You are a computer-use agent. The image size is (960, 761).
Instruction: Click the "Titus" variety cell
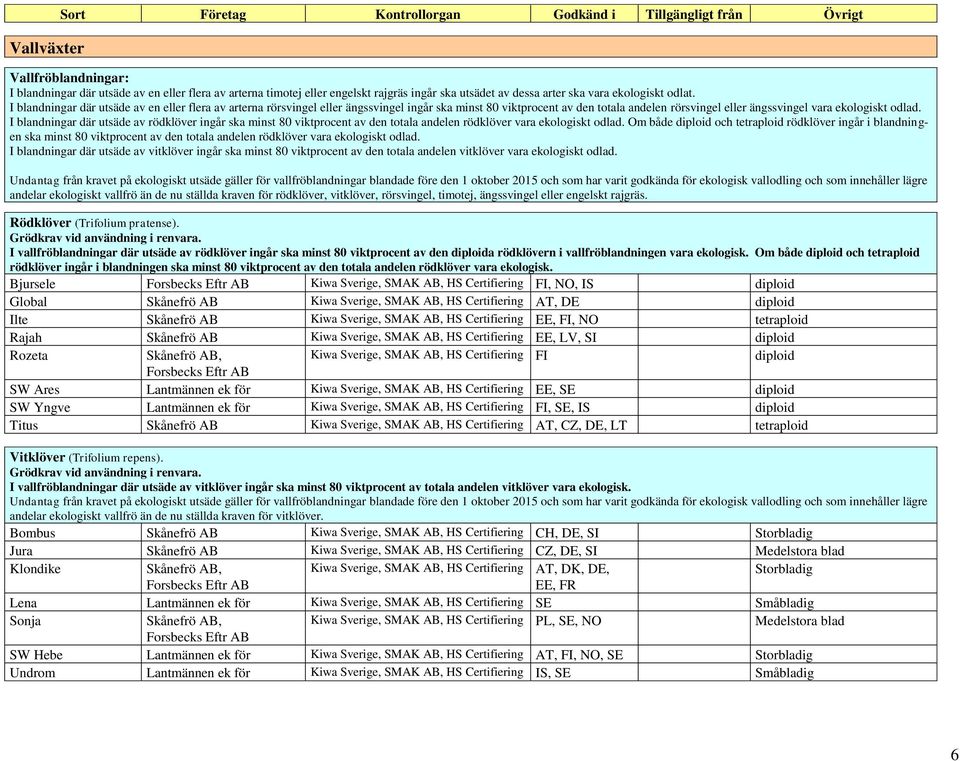(x=73, y=424)
